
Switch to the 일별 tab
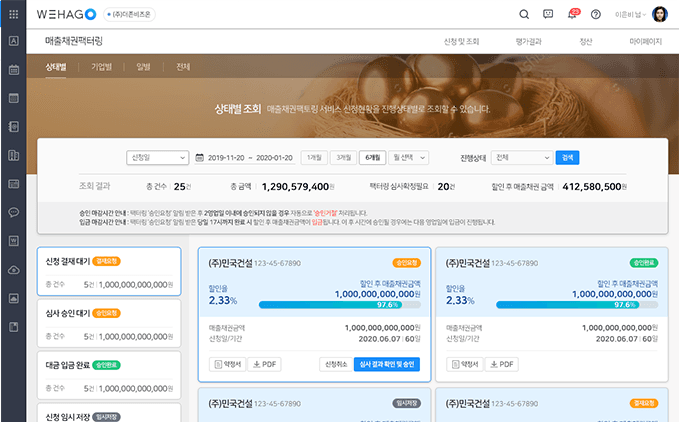(143, 67)
